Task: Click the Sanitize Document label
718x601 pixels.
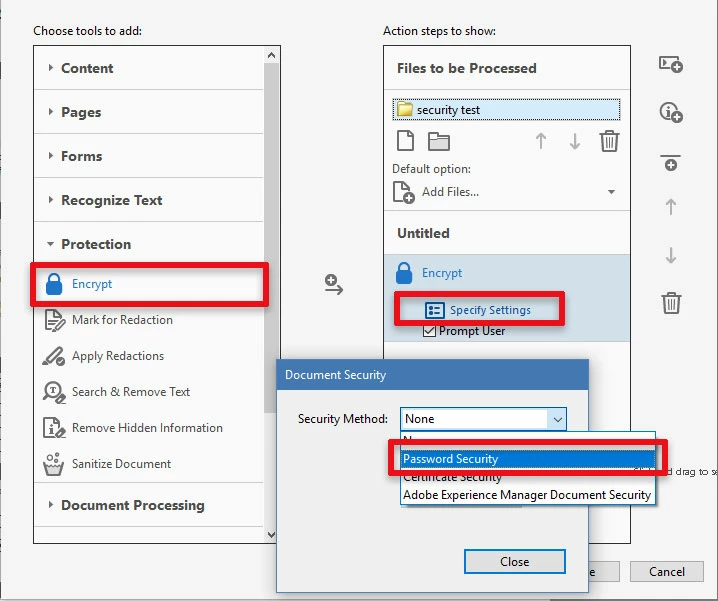Action: click(x=121, y=464)
